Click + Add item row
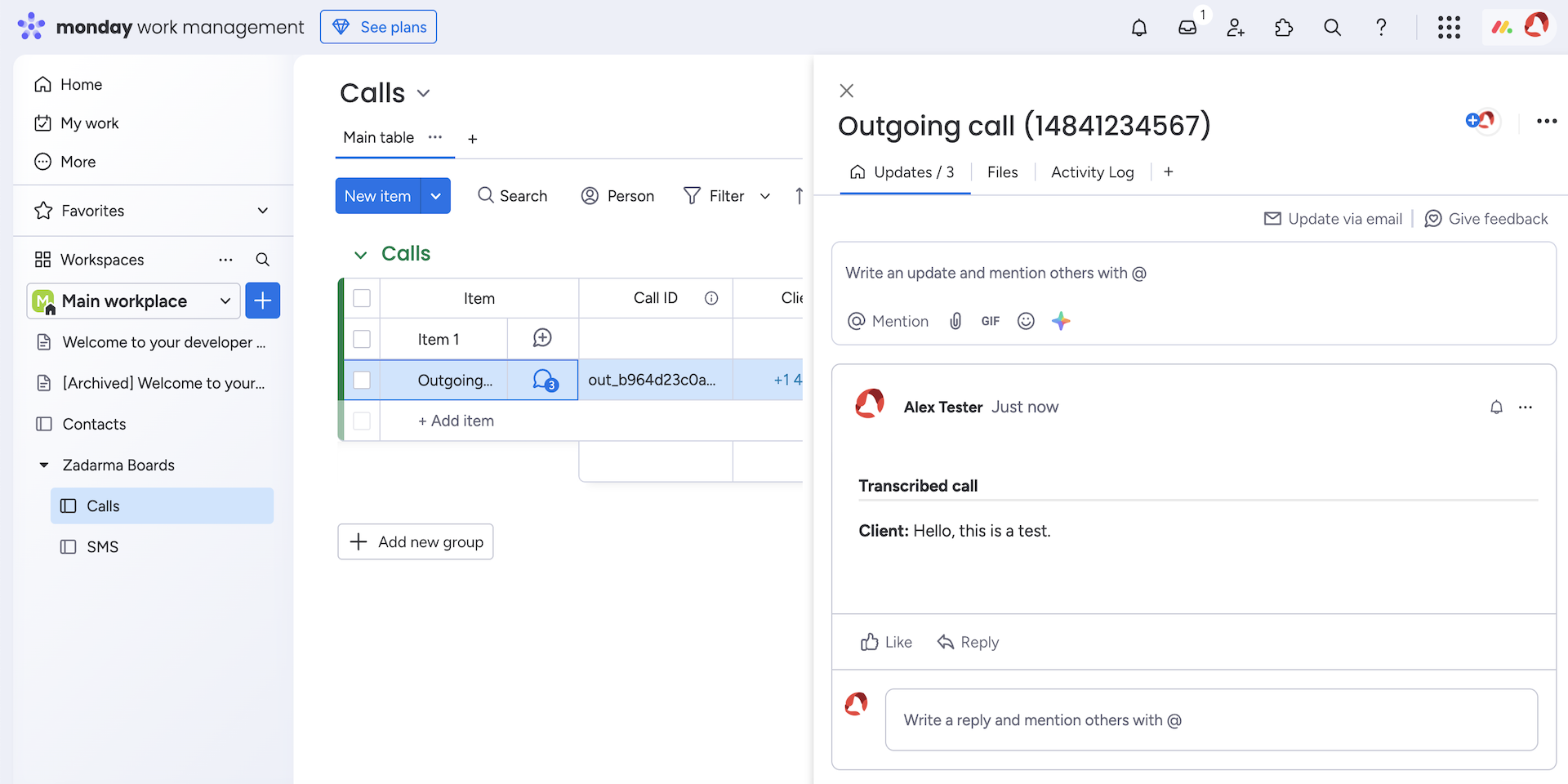The image size is (1568, 784). pyautogui.click(x=456, y=421)
